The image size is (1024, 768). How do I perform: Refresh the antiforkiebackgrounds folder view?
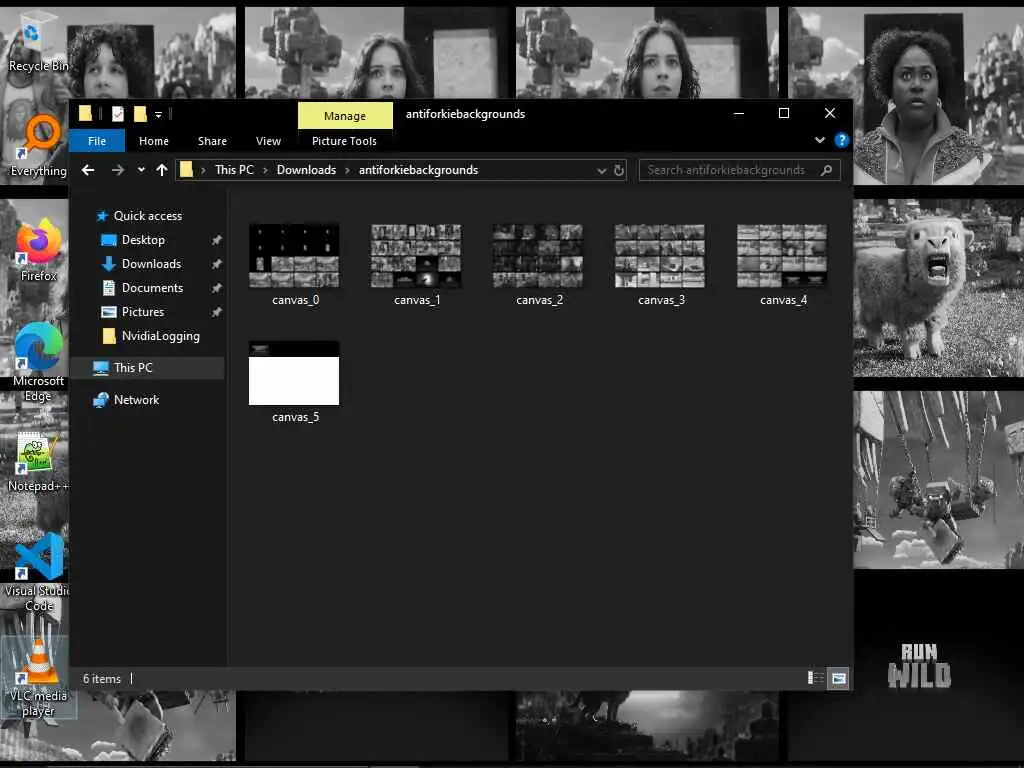tap(619, 170)
